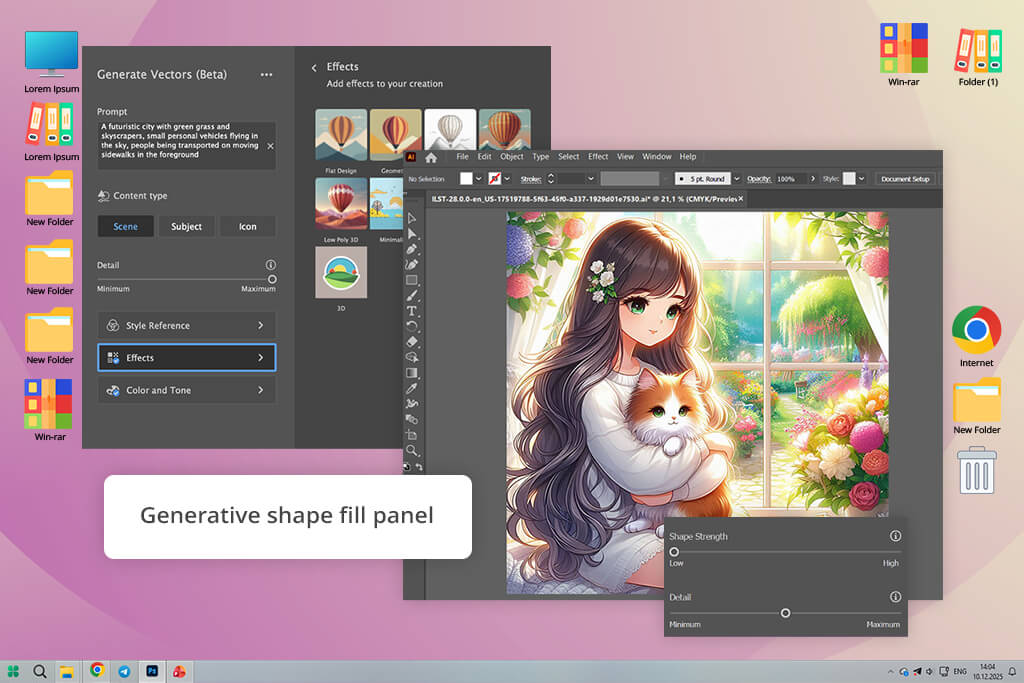Select the Type tool
Image resolution: width=1024 pixels, height=683 pixels.
click(412, 311)
